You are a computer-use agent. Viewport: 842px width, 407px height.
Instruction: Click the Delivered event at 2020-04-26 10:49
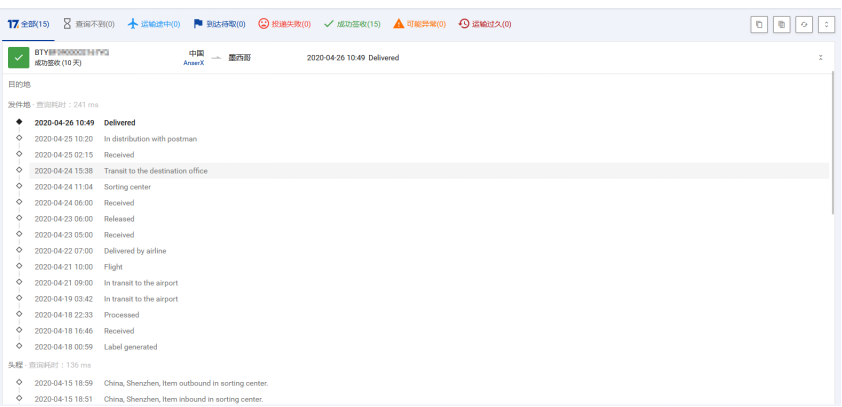click(119, 123)
